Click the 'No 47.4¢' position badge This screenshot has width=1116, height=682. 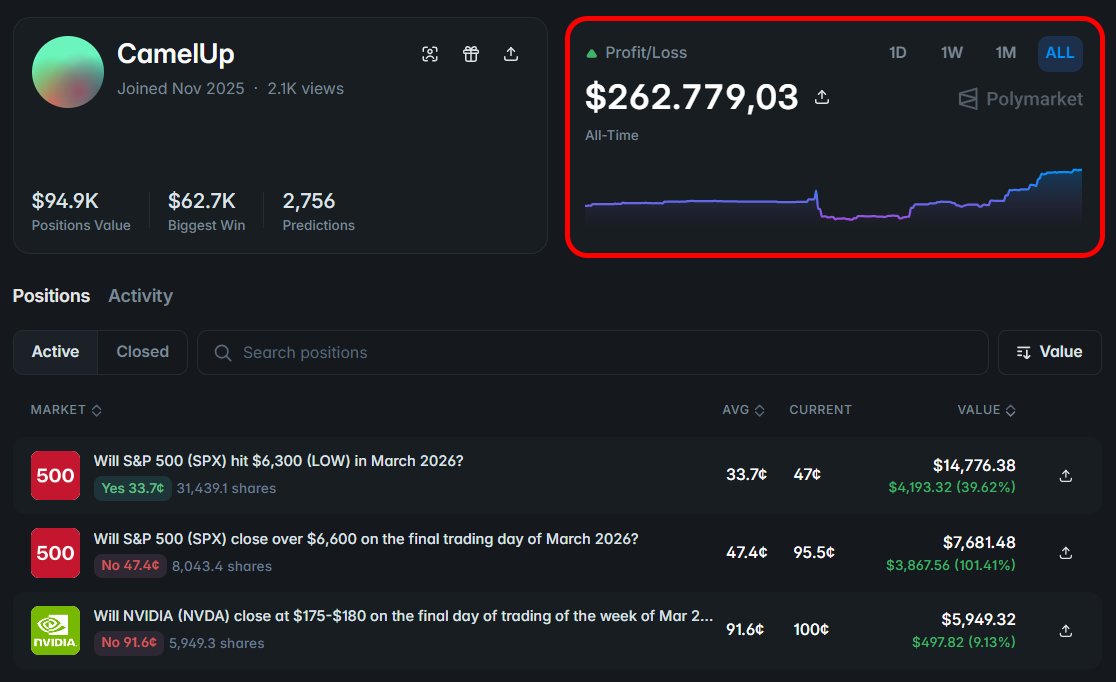pos(130,565)
